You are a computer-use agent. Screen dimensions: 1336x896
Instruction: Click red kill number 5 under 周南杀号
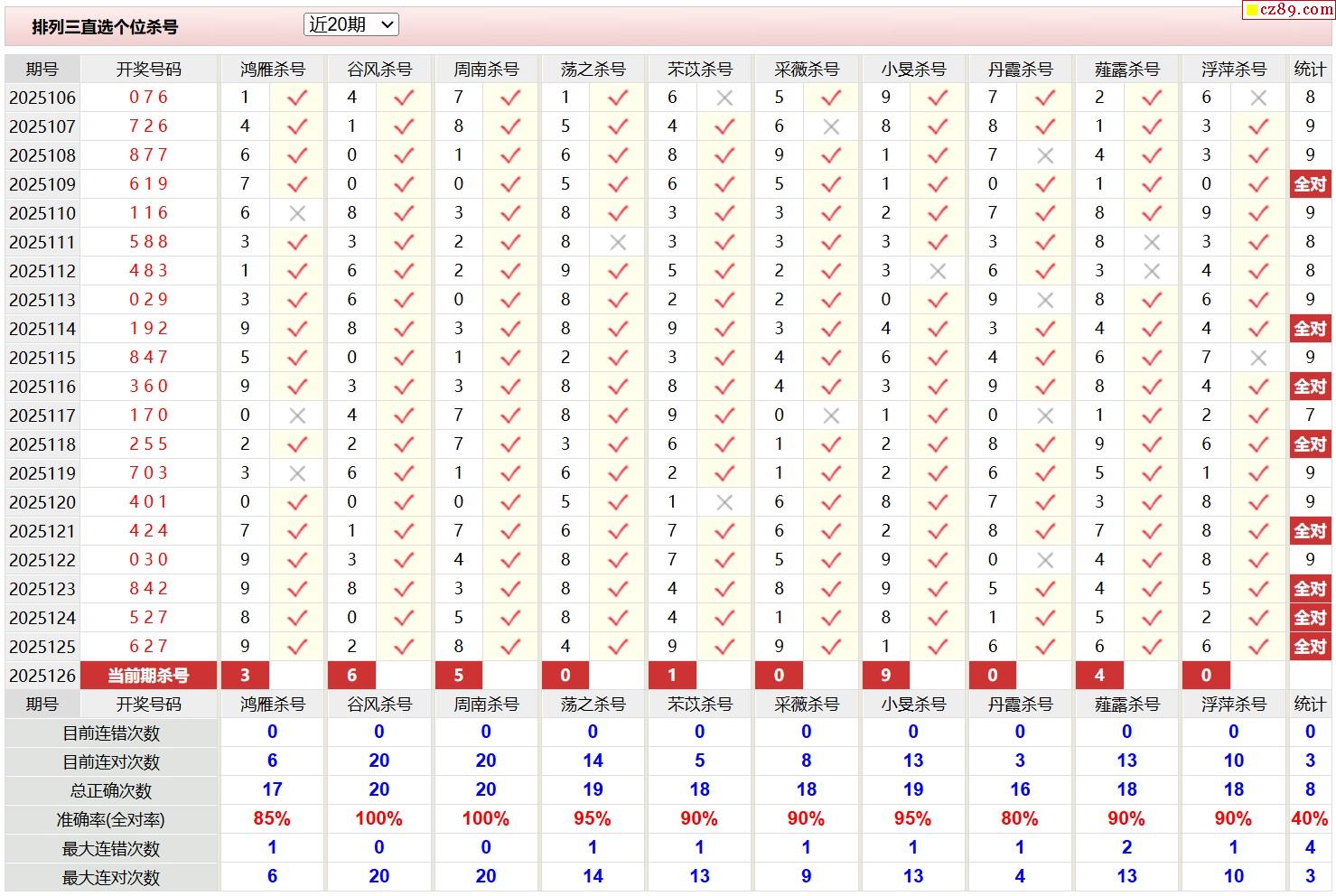coord(459,676)
